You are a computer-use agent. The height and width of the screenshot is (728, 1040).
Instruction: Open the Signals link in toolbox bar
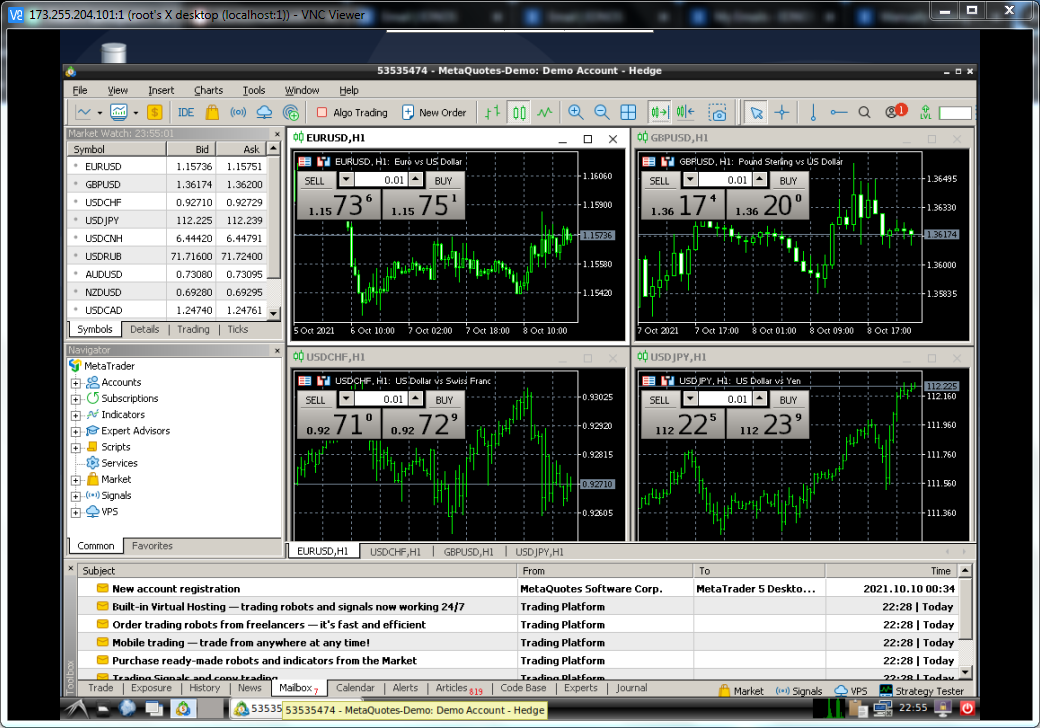(x=799, y=691)
